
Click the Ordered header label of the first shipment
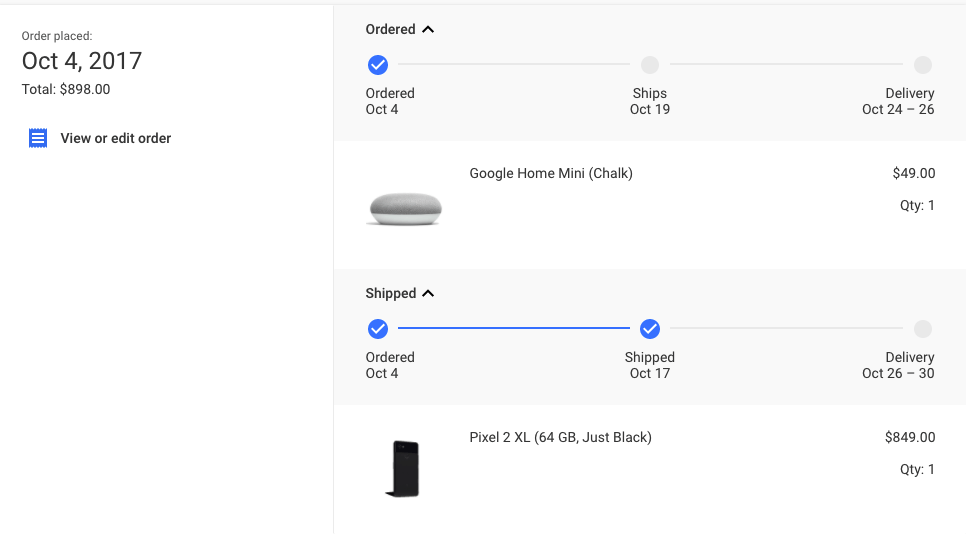pyautogui.click(x=390, y=30)
